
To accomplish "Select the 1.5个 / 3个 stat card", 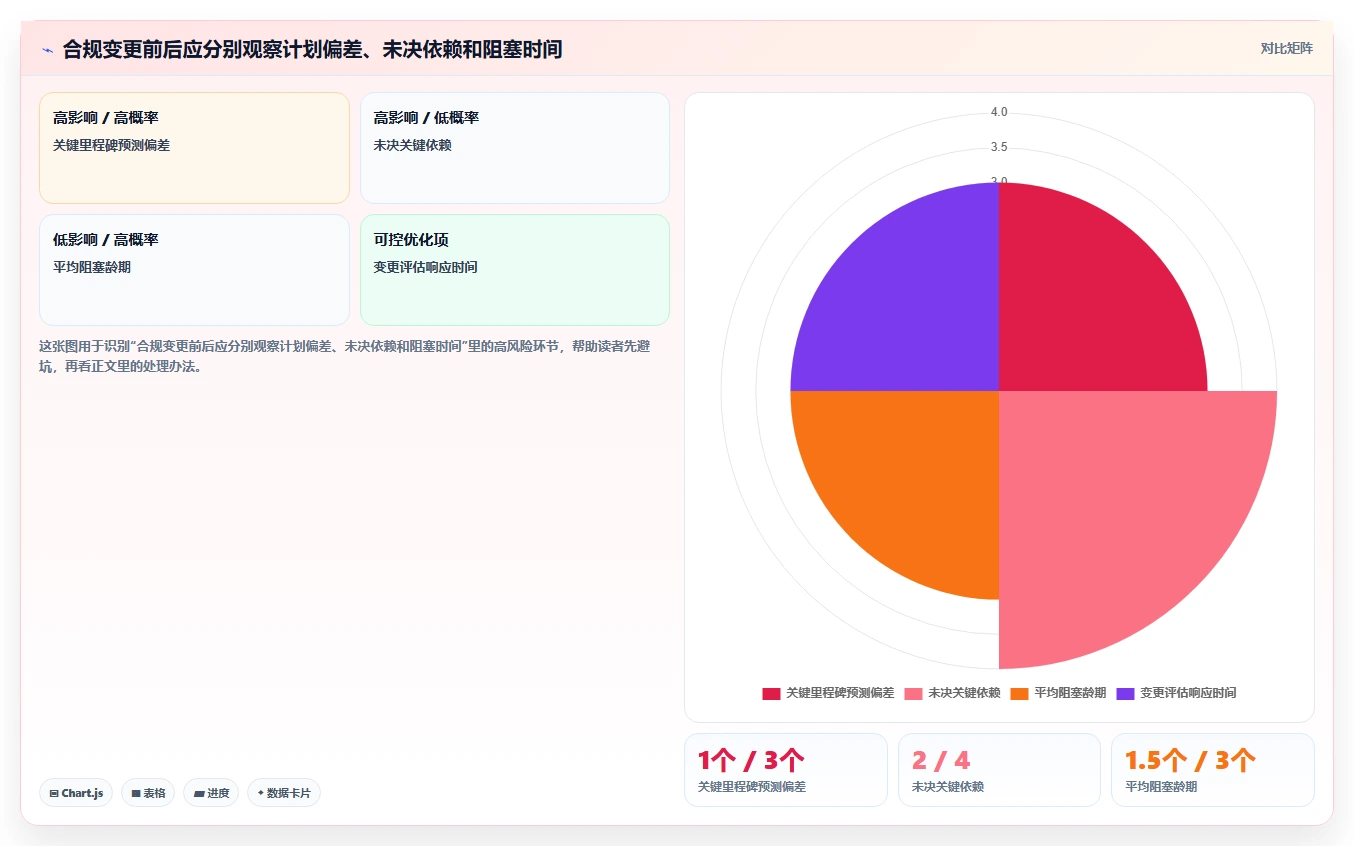I will point(1212,770).
